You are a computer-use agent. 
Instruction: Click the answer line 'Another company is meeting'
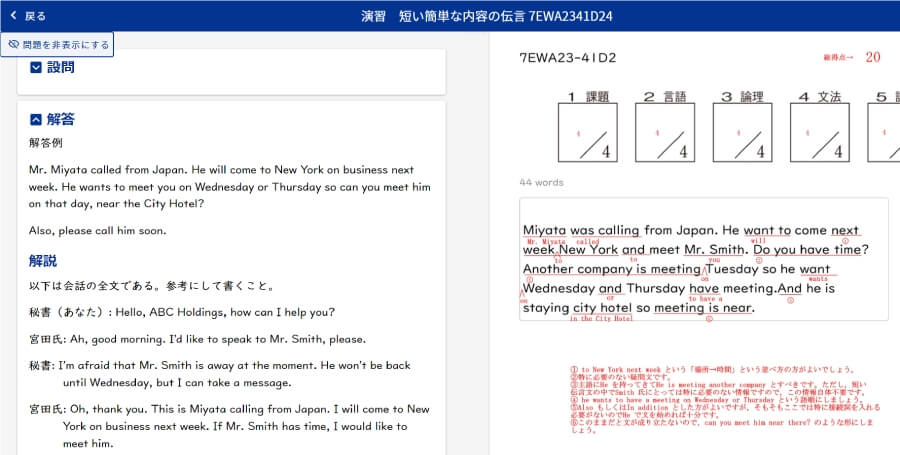pyautogui.click(x=676, y=269)
